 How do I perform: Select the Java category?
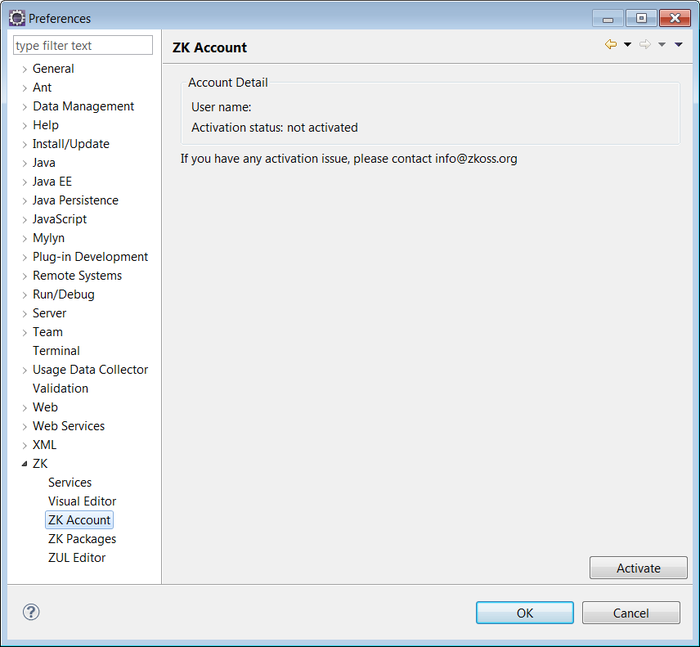pos(44,163)
